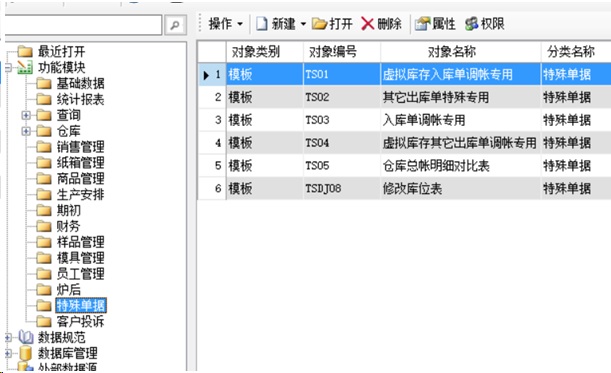Expand the 查询 tree node

[x=26, y=115]
